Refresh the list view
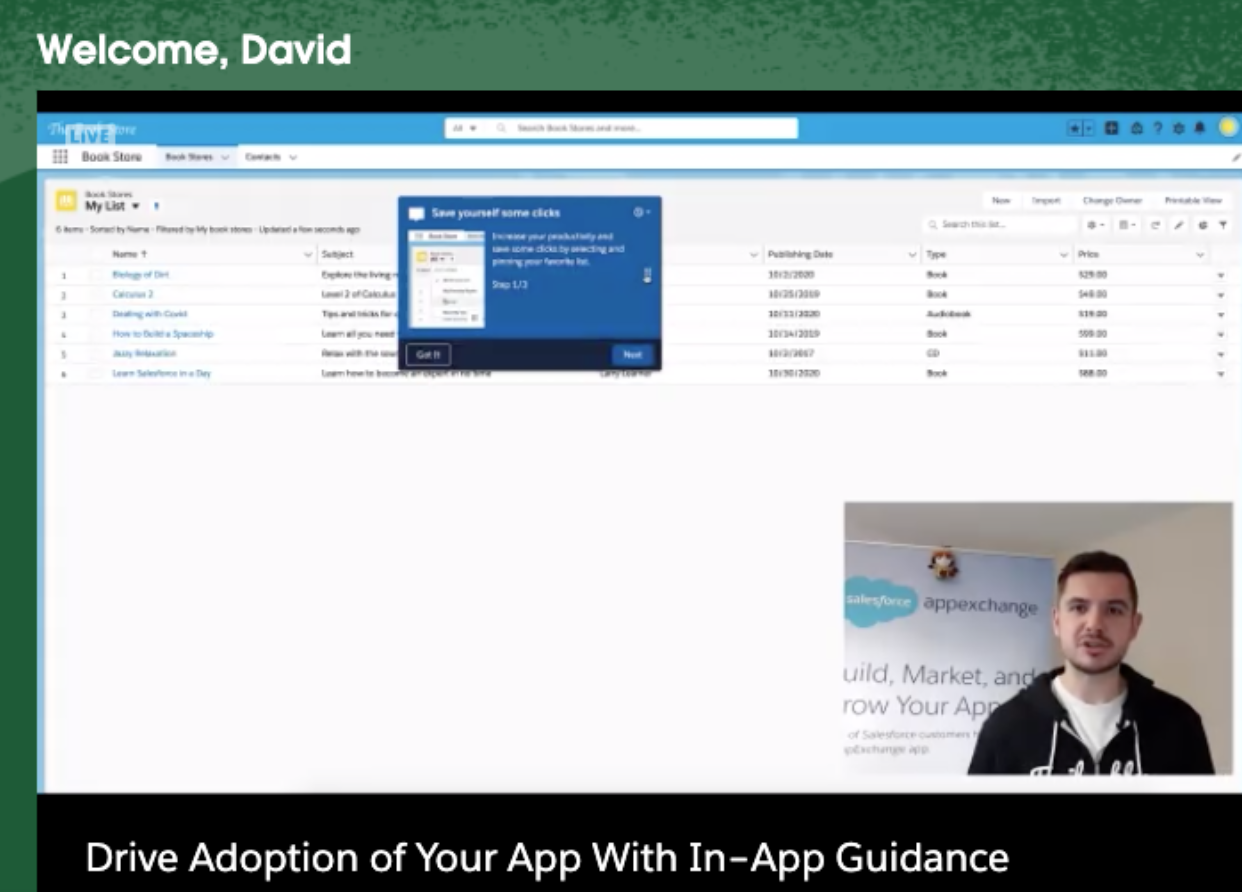The image size is (1242, 892). pyautogui.click(x=1155, y=225)
